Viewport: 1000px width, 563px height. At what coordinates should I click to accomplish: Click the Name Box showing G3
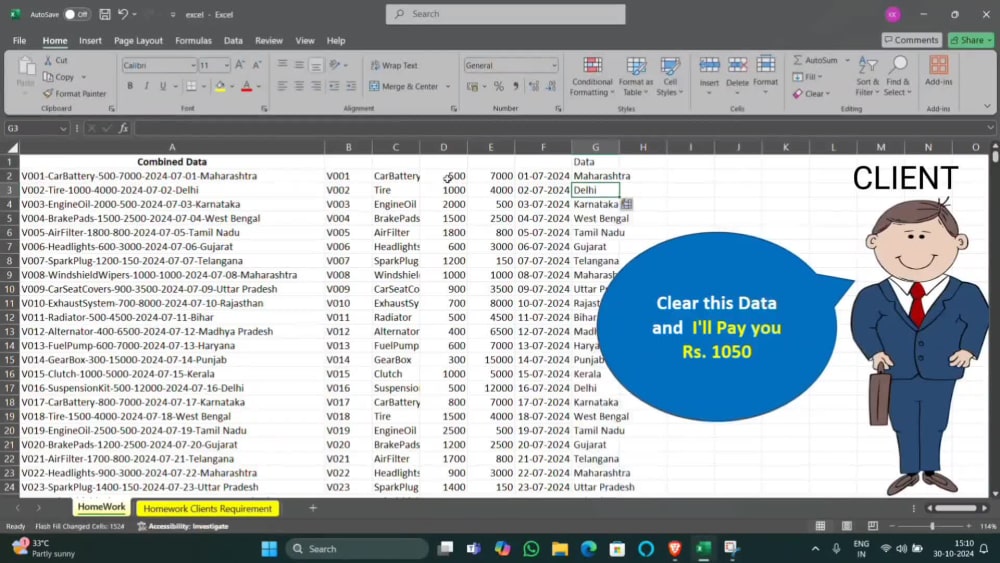click(x=36, y=128)
